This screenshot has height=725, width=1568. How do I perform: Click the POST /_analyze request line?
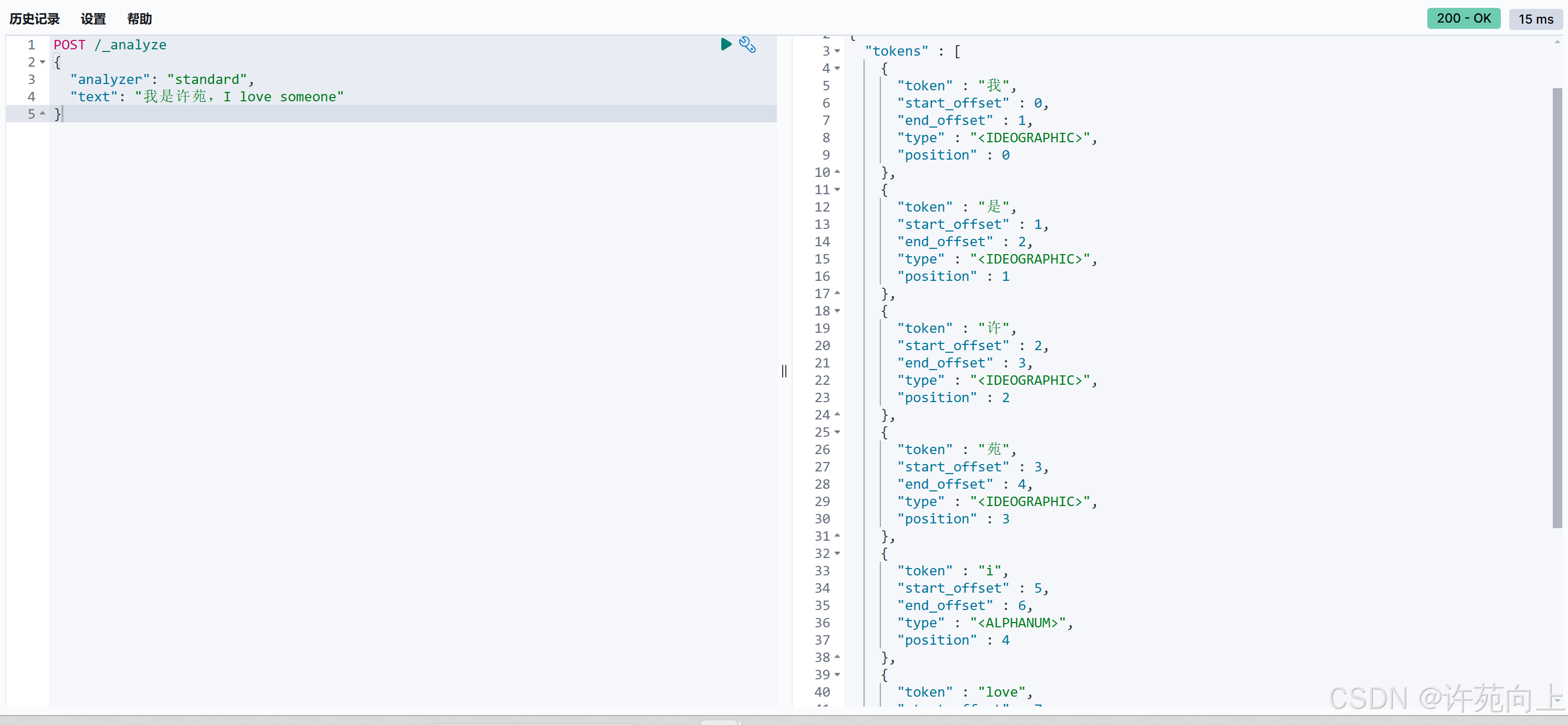pyautogui.click(x=110, y=45)
